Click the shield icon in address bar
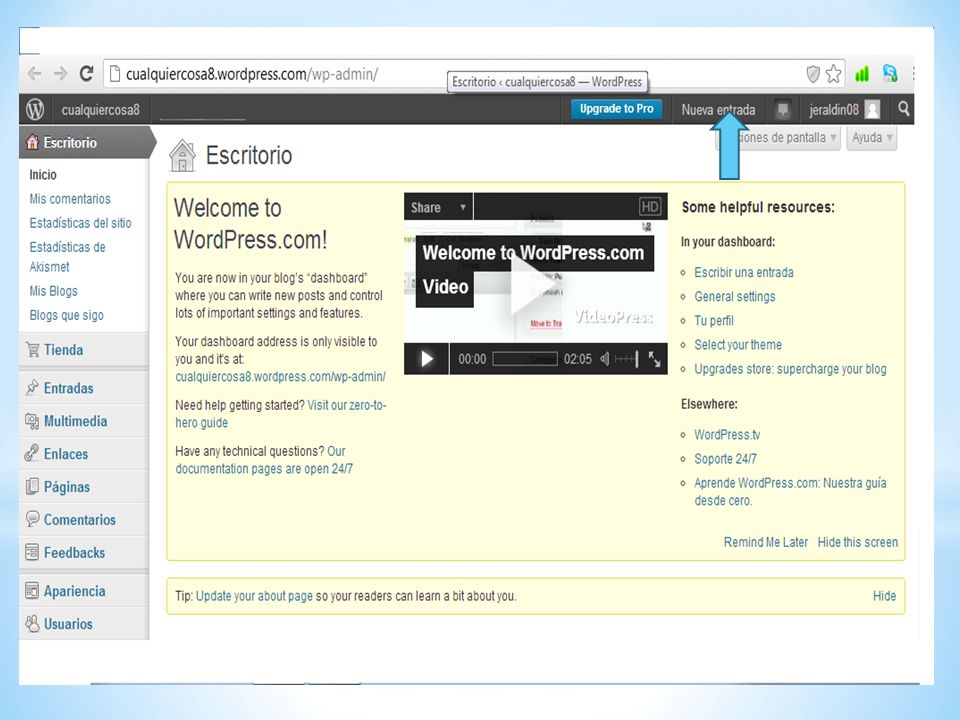 [813, 74]
